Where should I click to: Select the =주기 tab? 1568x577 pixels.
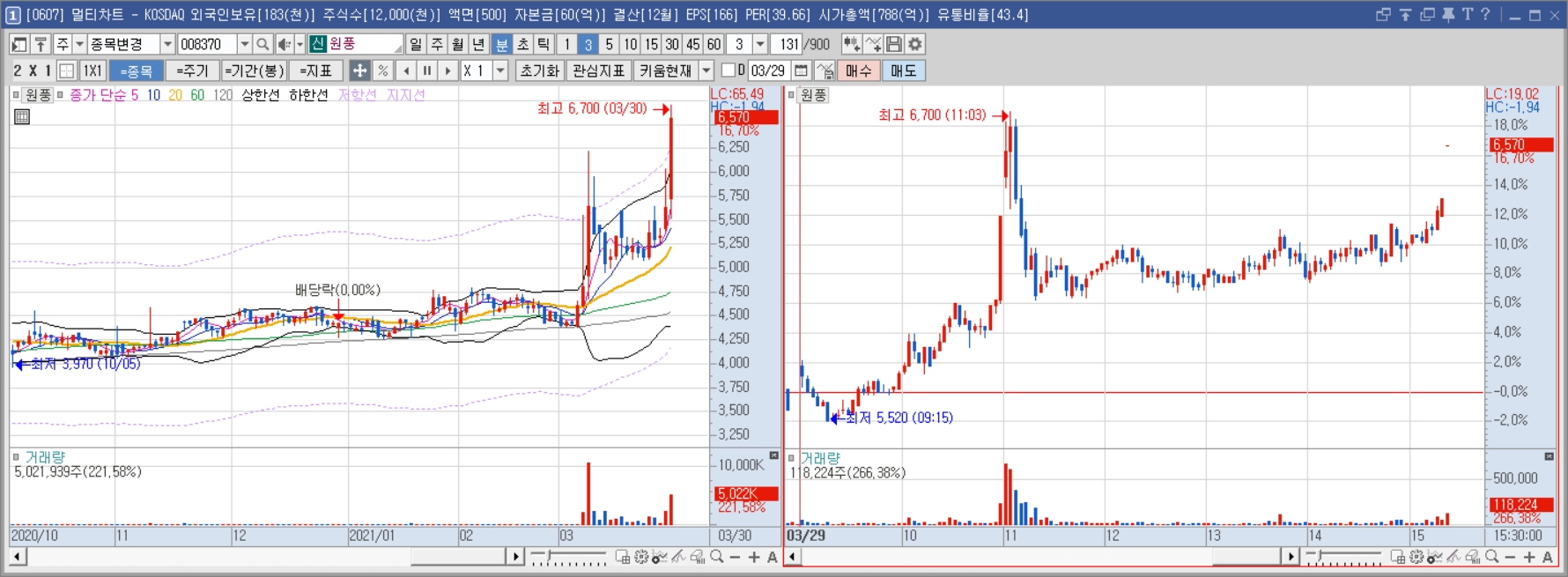point(192,70)
